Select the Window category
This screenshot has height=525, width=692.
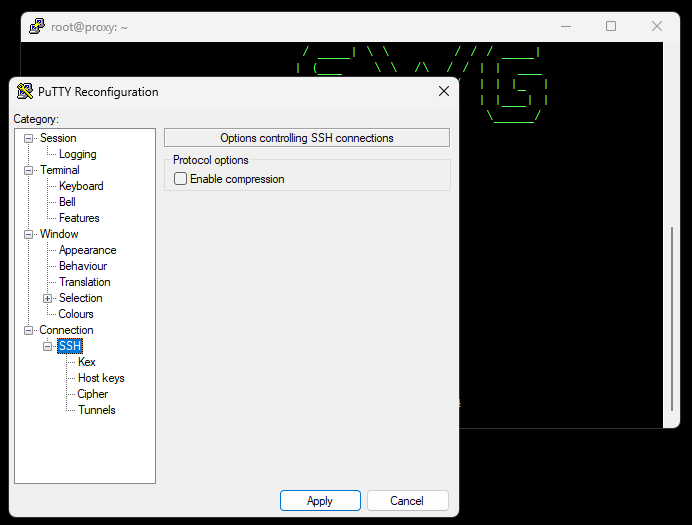[59, 234]
